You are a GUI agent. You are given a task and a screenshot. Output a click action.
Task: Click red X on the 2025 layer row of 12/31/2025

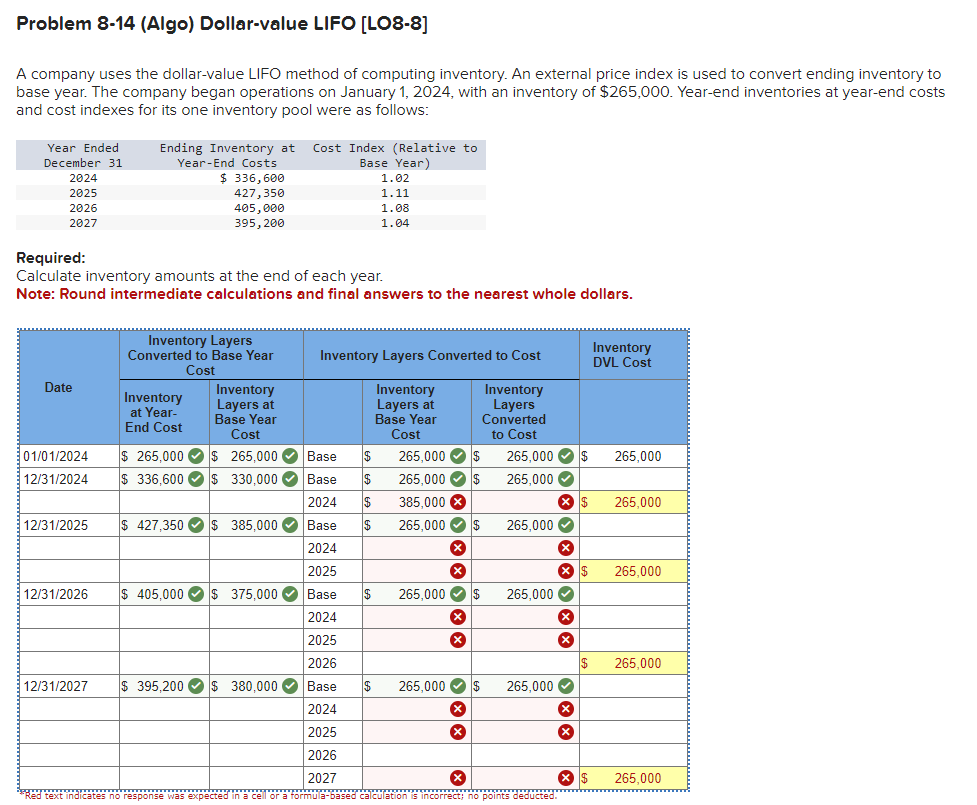[457, 571]
